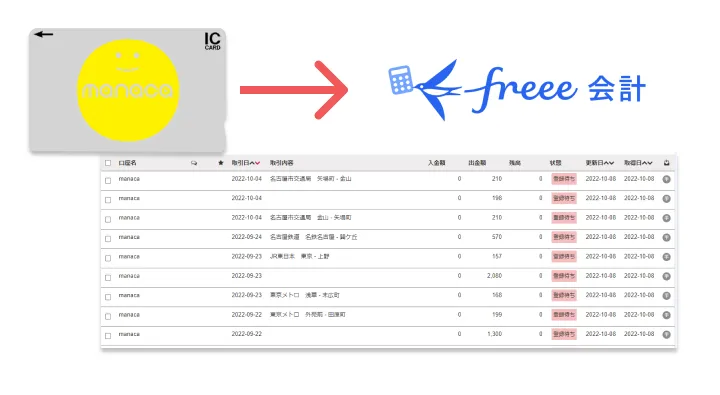
Task: Check the box for the 金山-矢場町 row
Action: click(108, 219)
